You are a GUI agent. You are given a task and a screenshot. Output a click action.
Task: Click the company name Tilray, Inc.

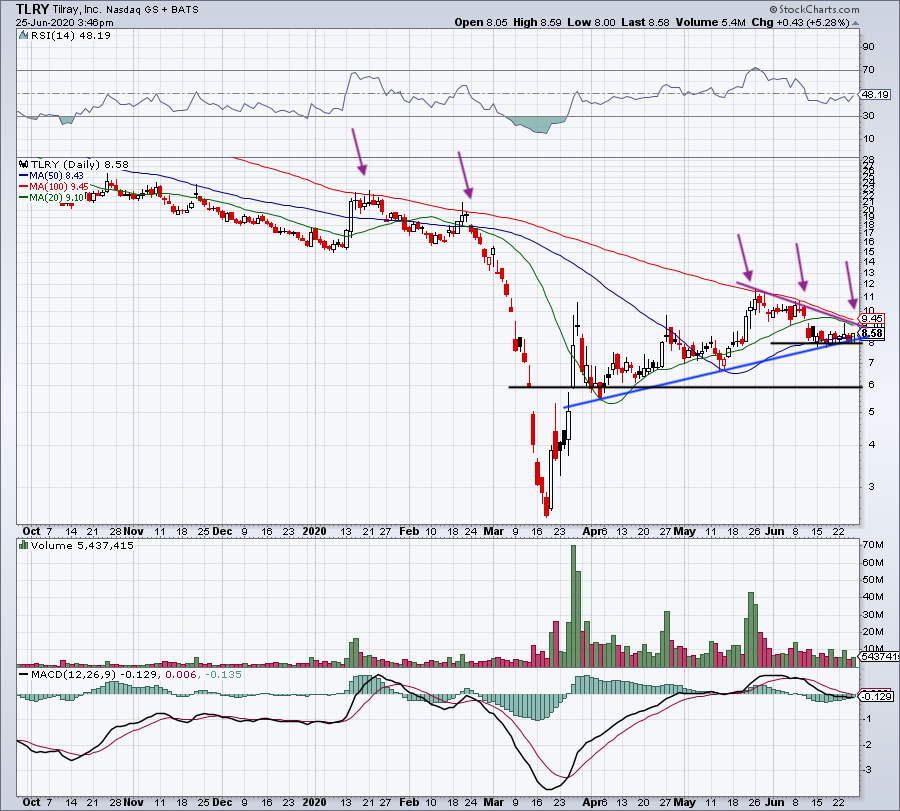pos(76,10)
